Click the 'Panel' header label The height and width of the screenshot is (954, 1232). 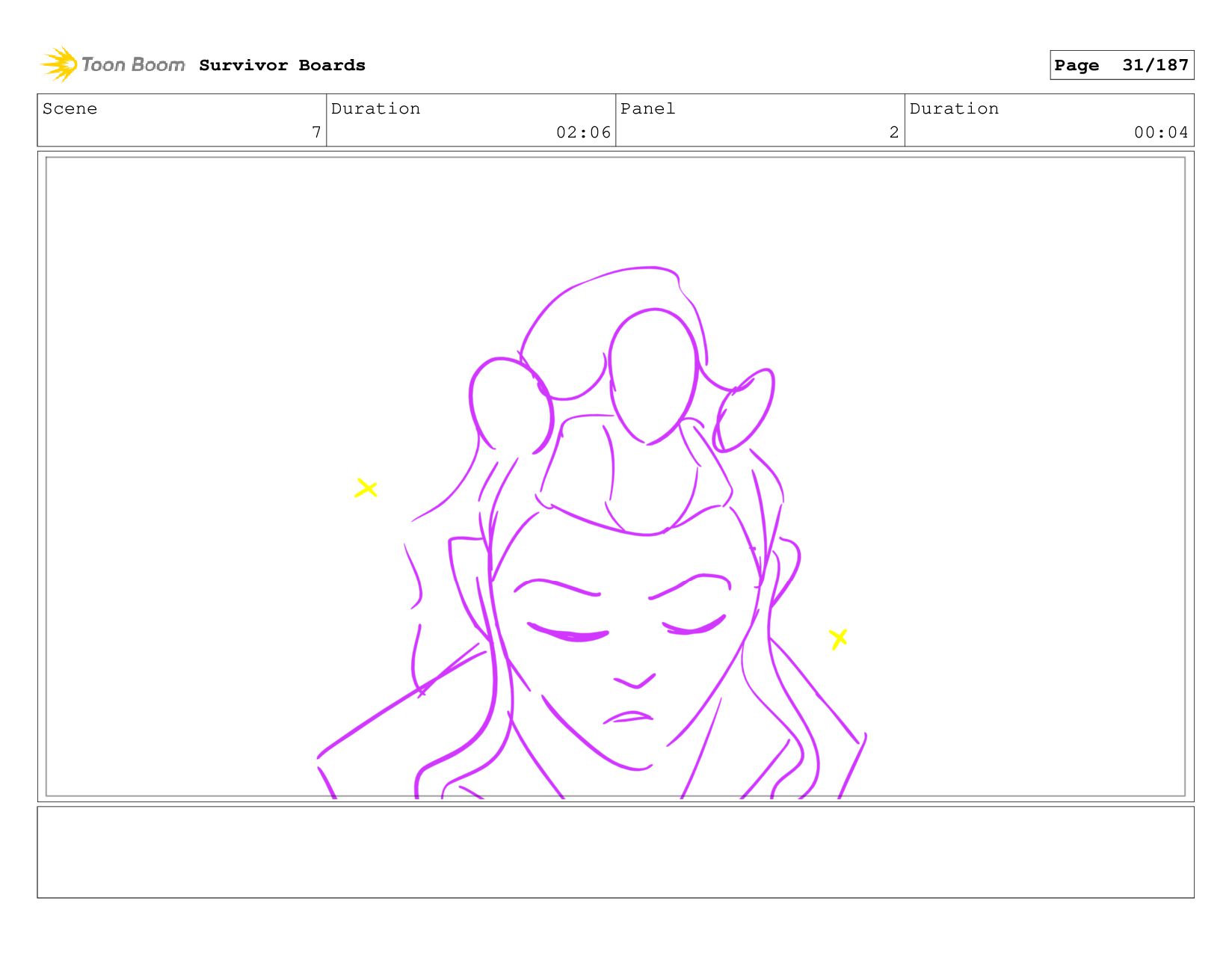click(x=647, y=108)
